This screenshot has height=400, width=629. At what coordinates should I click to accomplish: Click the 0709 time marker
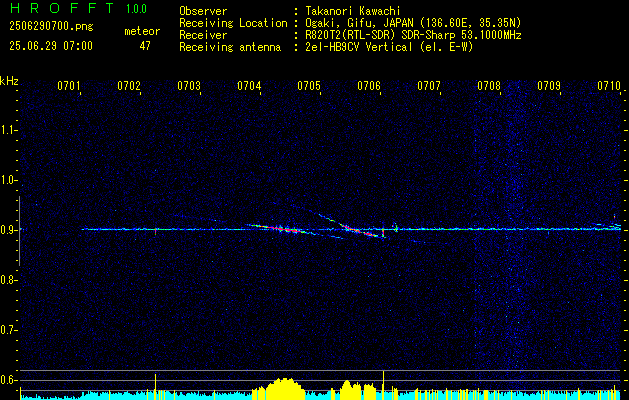click(x=549, y=86)
